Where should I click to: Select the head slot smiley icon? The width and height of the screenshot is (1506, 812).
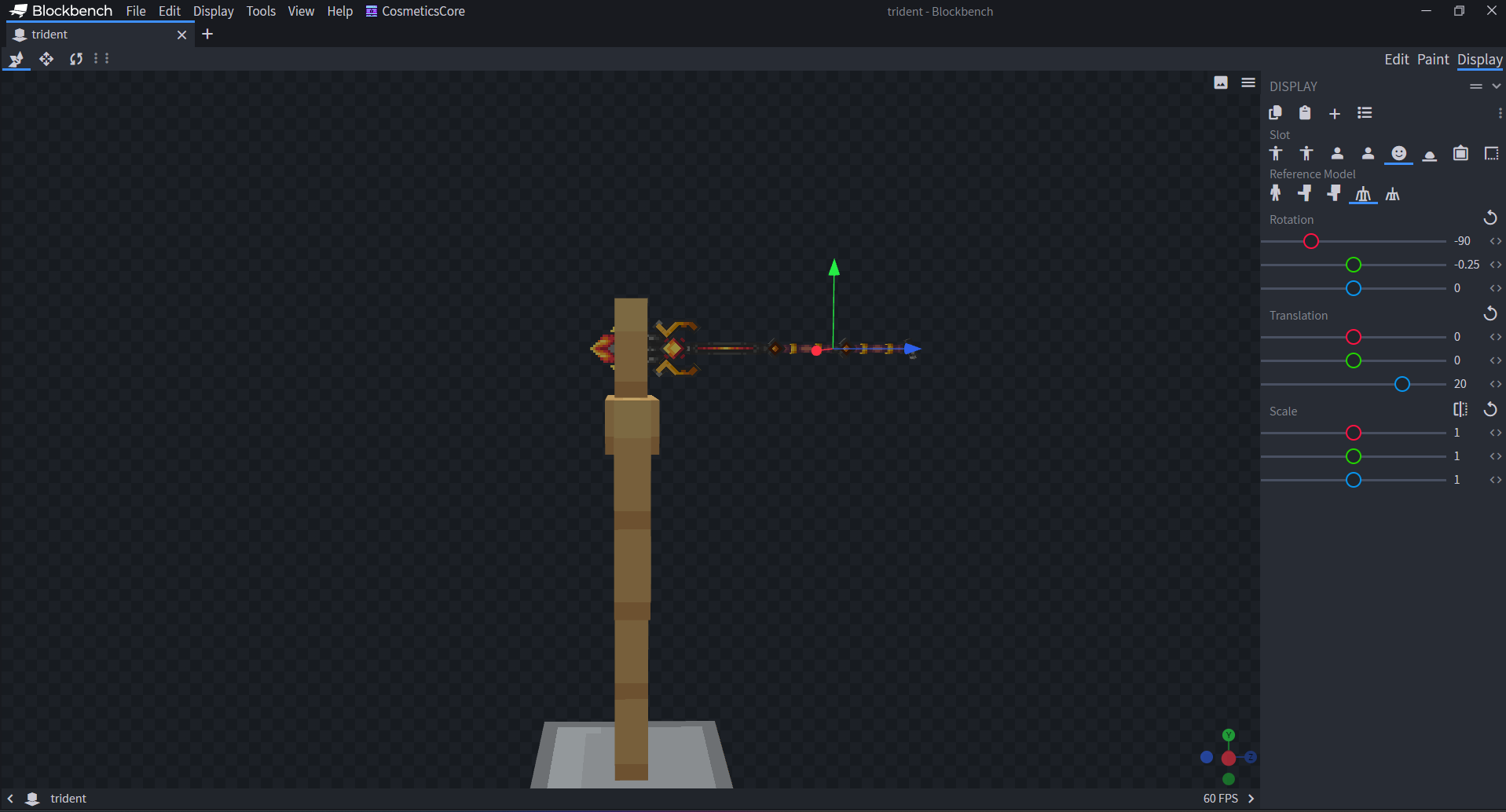1398,153
